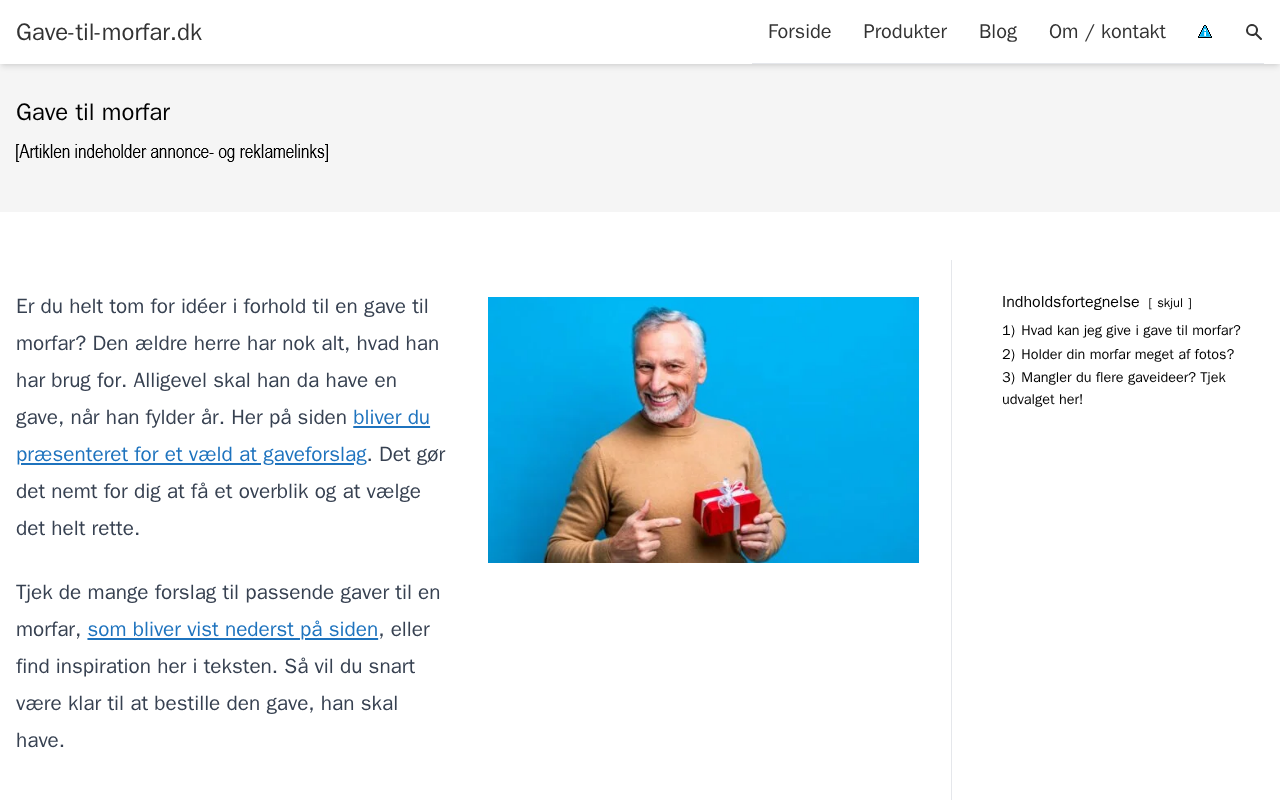
Task: Click the Gave-til-morfar.dk site title
Action: [109, 32]
